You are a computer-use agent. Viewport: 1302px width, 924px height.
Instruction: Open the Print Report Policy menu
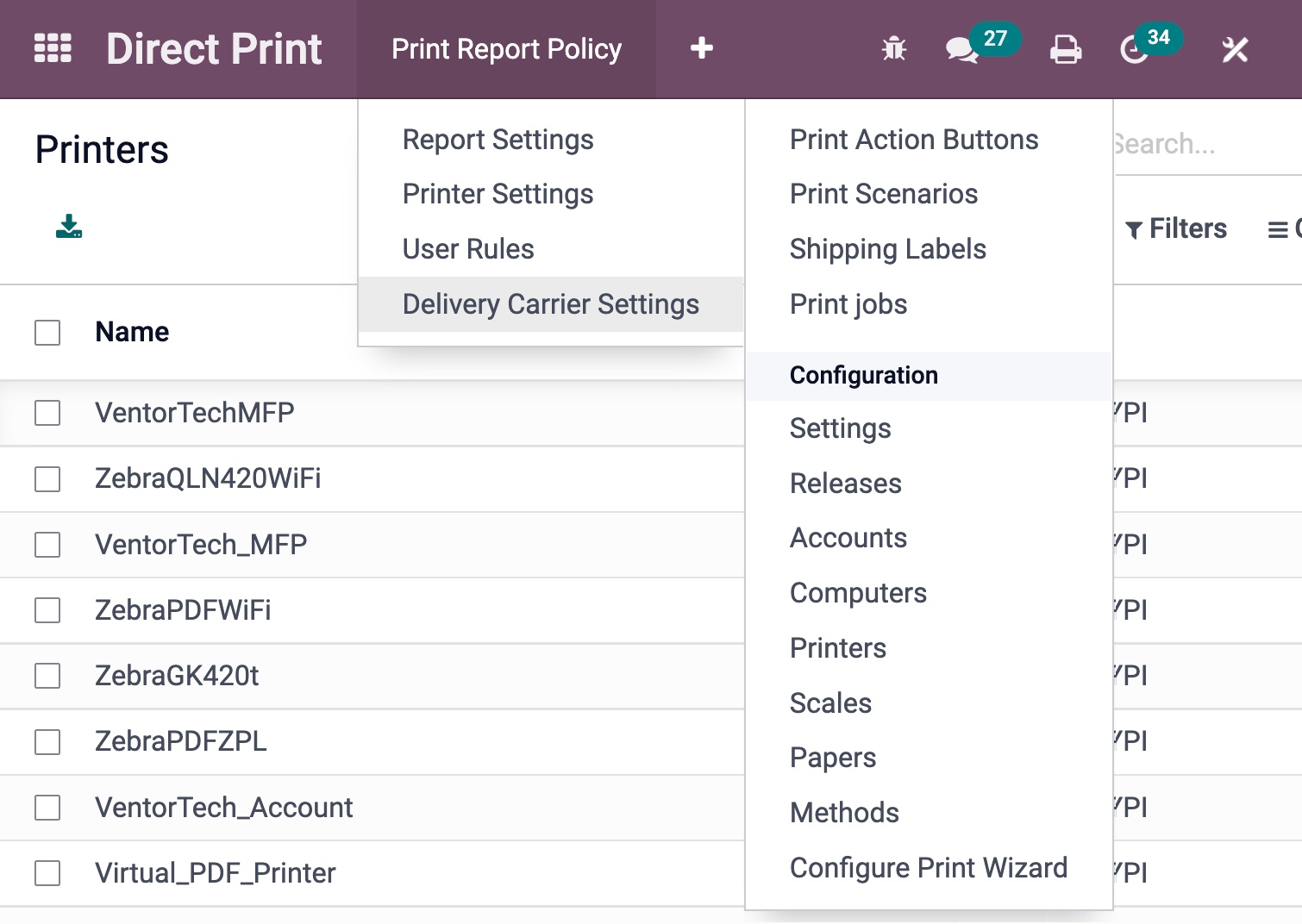click(506, 49)
